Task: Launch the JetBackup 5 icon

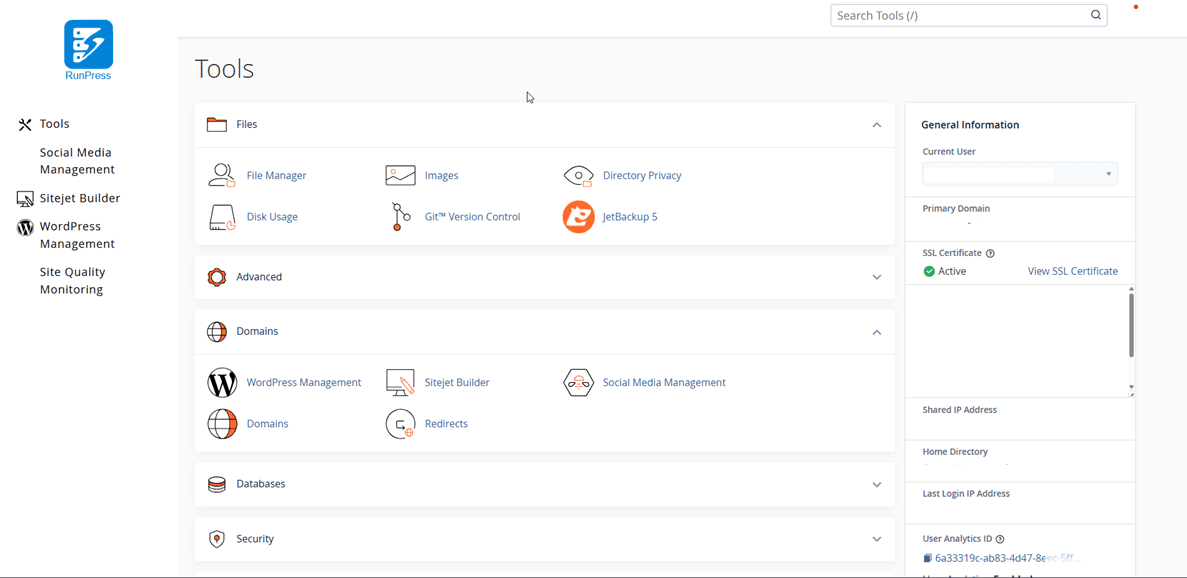Action: click(x=578, y=217)
